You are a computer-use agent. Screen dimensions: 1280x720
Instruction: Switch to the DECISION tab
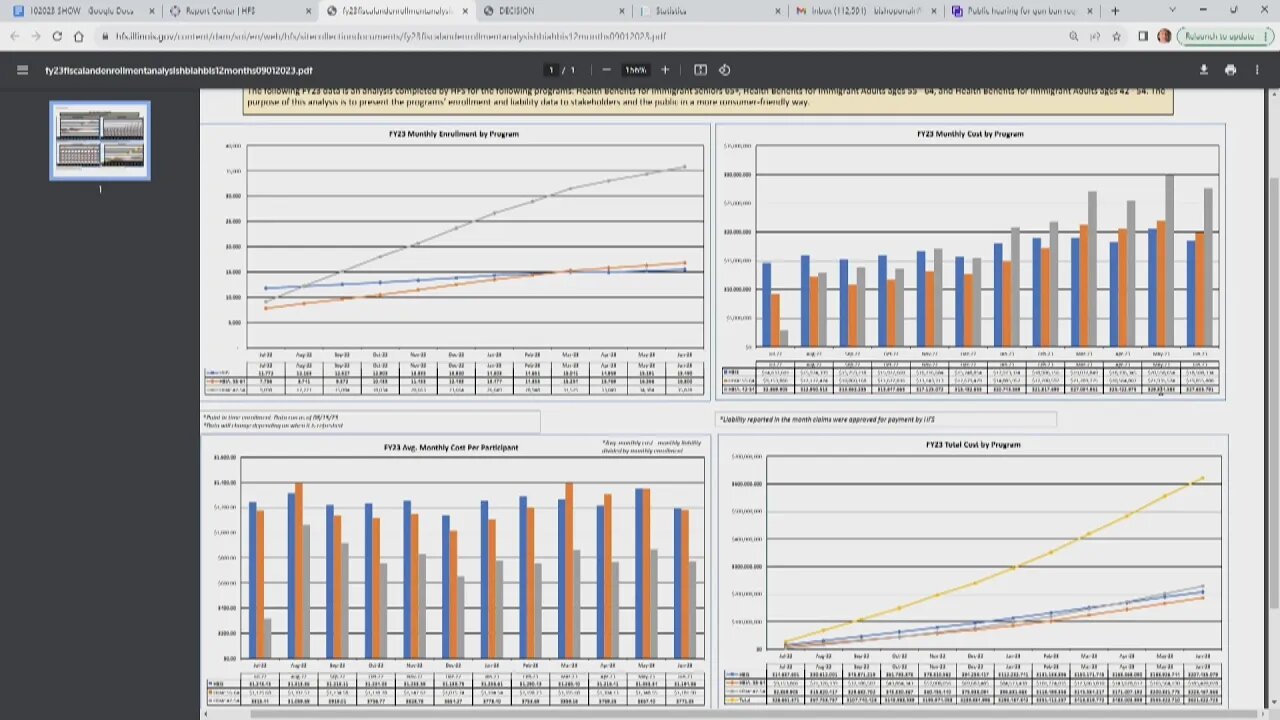(555, 11)
